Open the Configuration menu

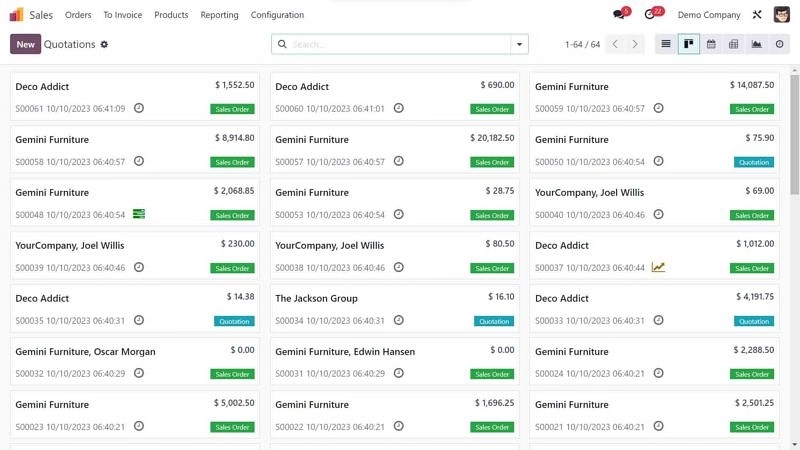click(277, 15)
